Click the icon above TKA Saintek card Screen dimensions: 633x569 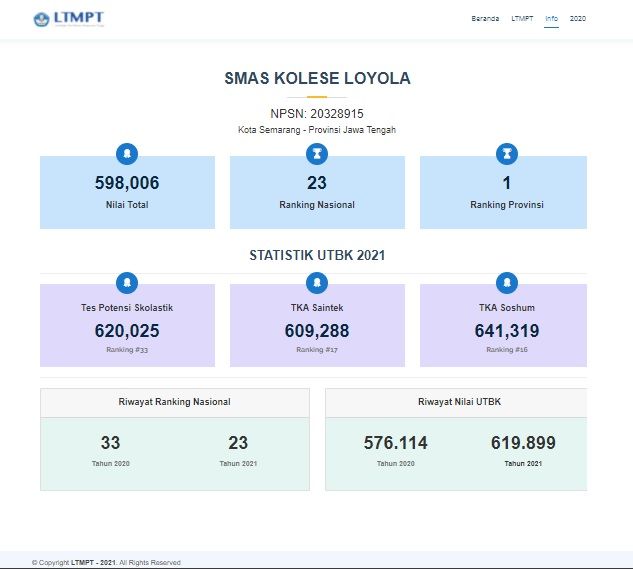pos(317,283)
